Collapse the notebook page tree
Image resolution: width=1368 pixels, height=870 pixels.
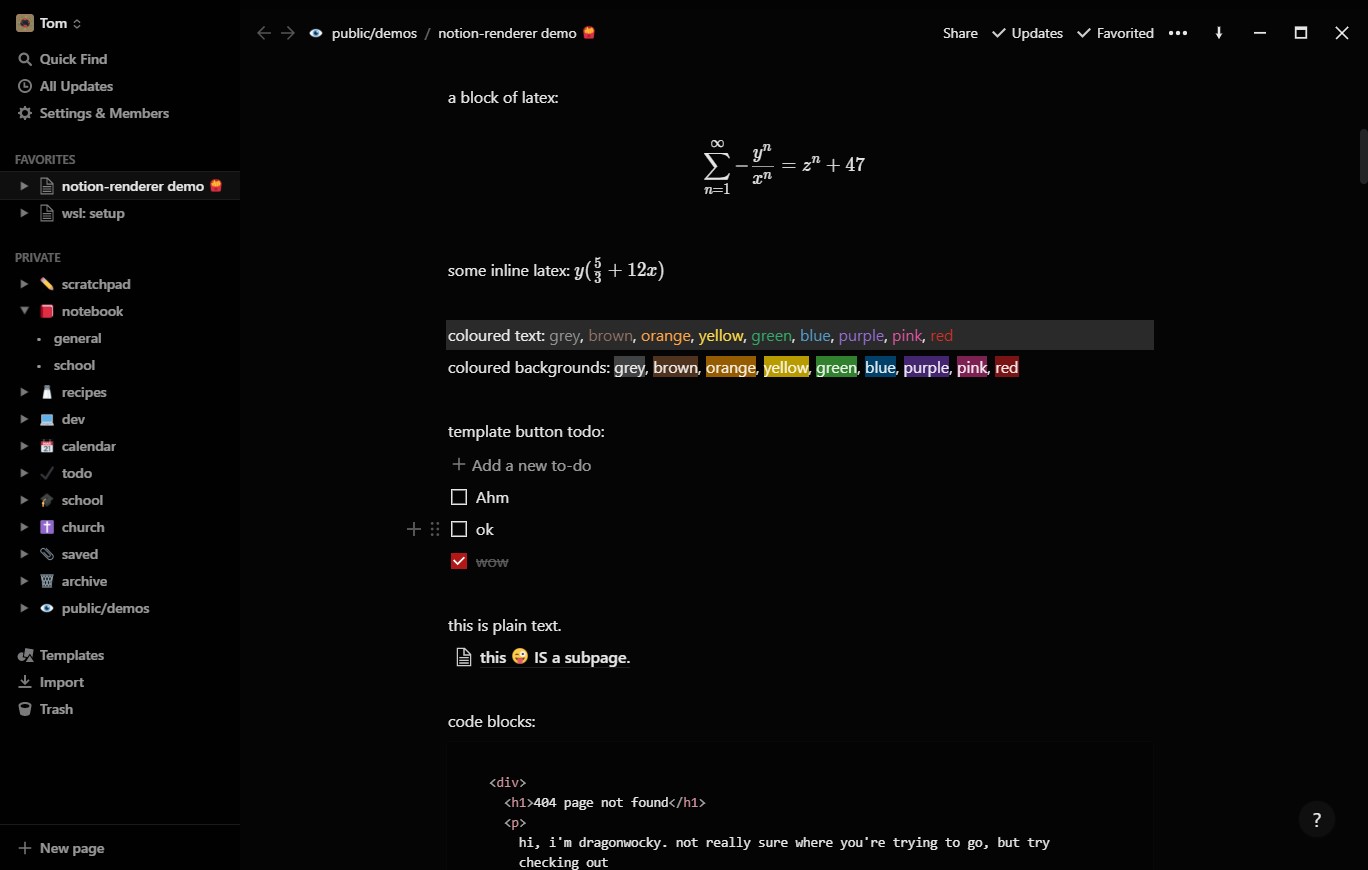point(24,311)
